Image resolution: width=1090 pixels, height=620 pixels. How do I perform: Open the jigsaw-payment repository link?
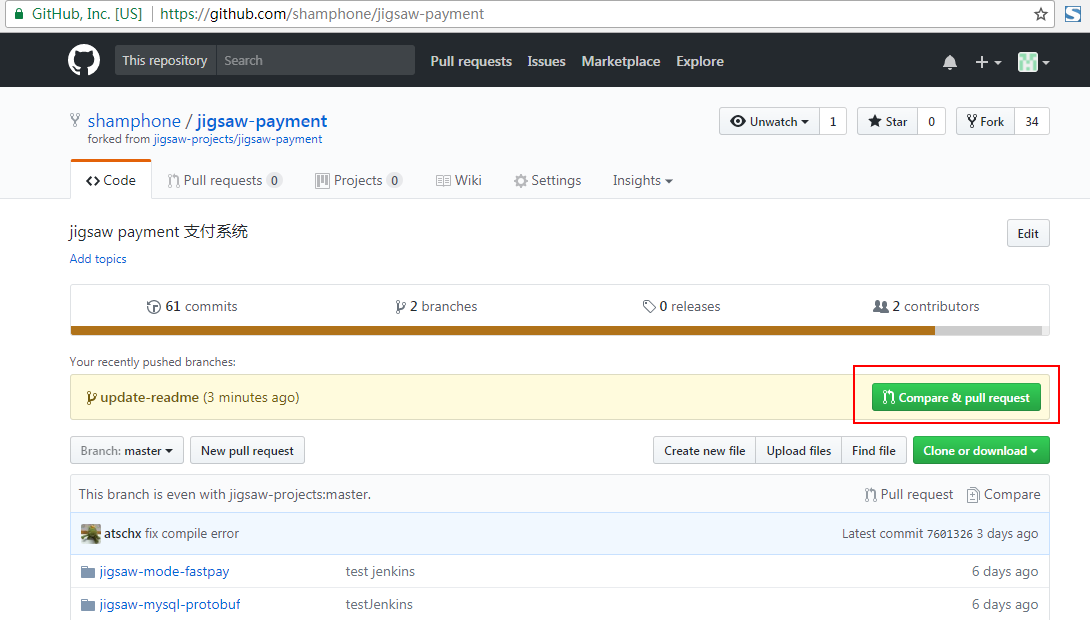pos(261,121)
